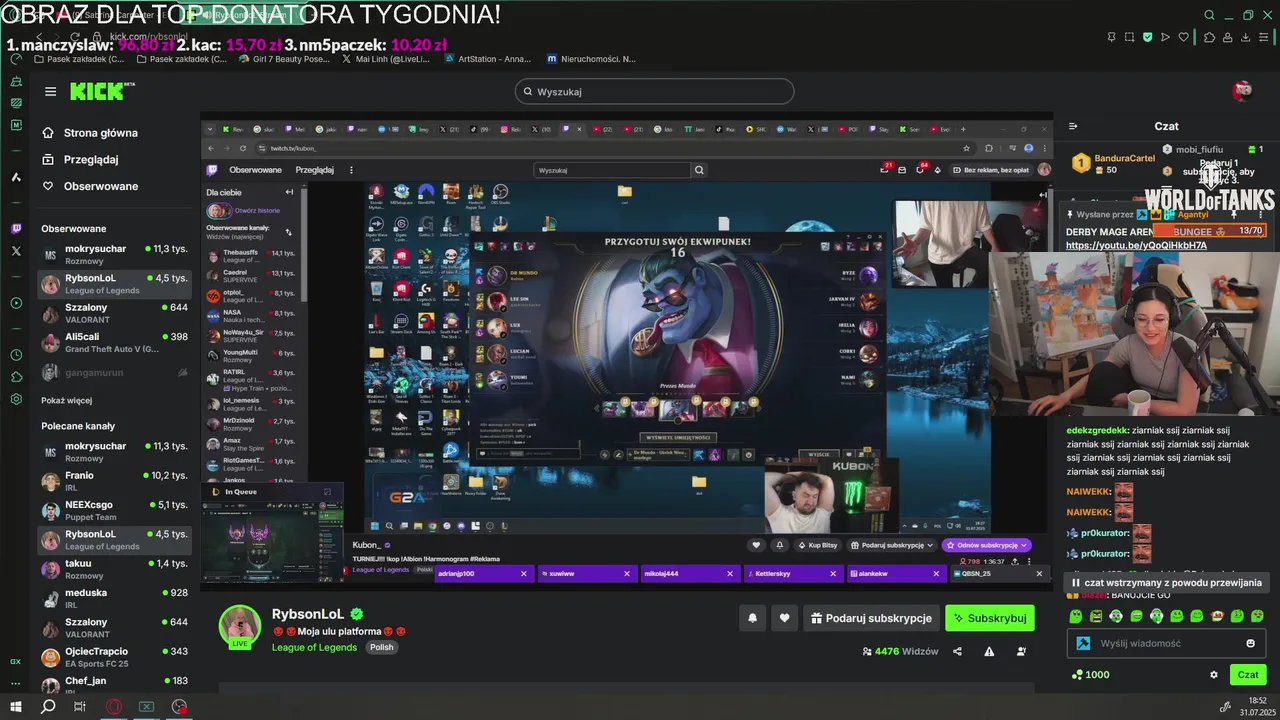Open the ArtStation bookmark
The height and width of the screenshot is (720, 1280).
[x=487, y=59]
